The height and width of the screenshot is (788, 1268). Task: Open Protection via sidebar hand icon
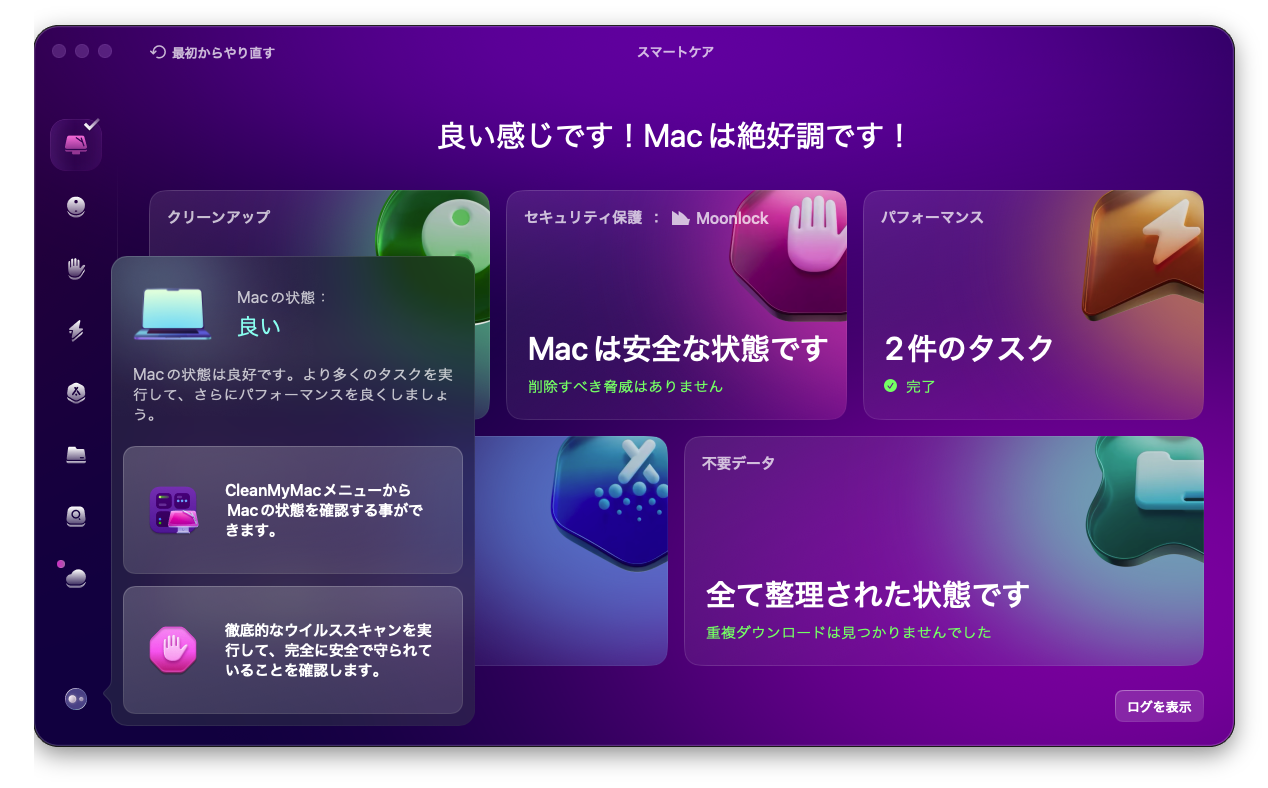pyautogui.click(x=76, y=268)
